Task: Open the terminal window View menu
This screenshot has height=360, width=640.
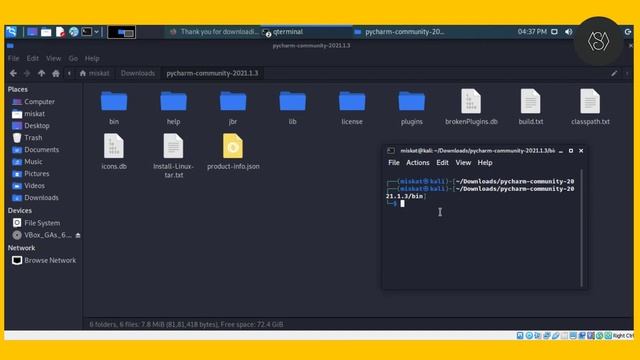Action: click(463, 162)
